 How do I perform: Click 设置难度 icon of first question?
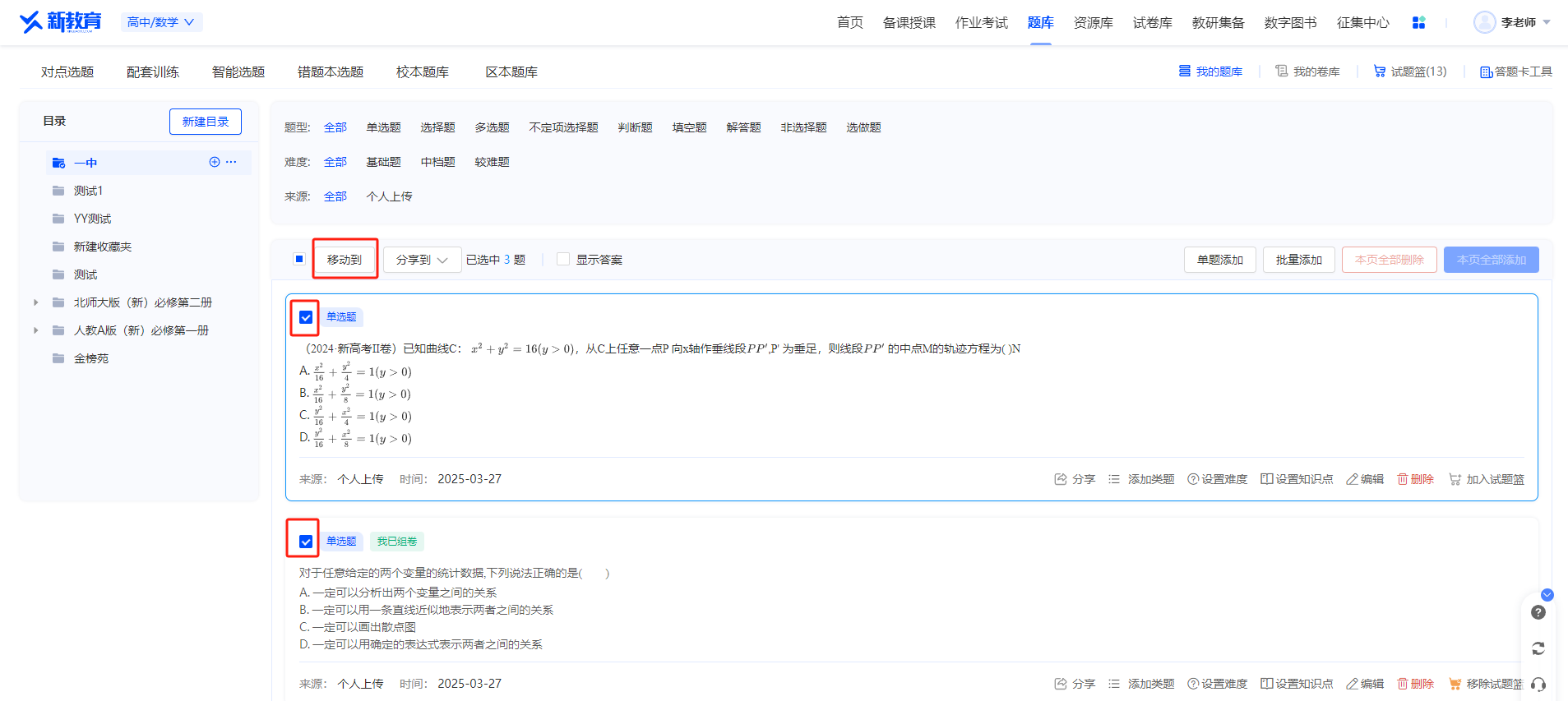(x=1193, y=479)
